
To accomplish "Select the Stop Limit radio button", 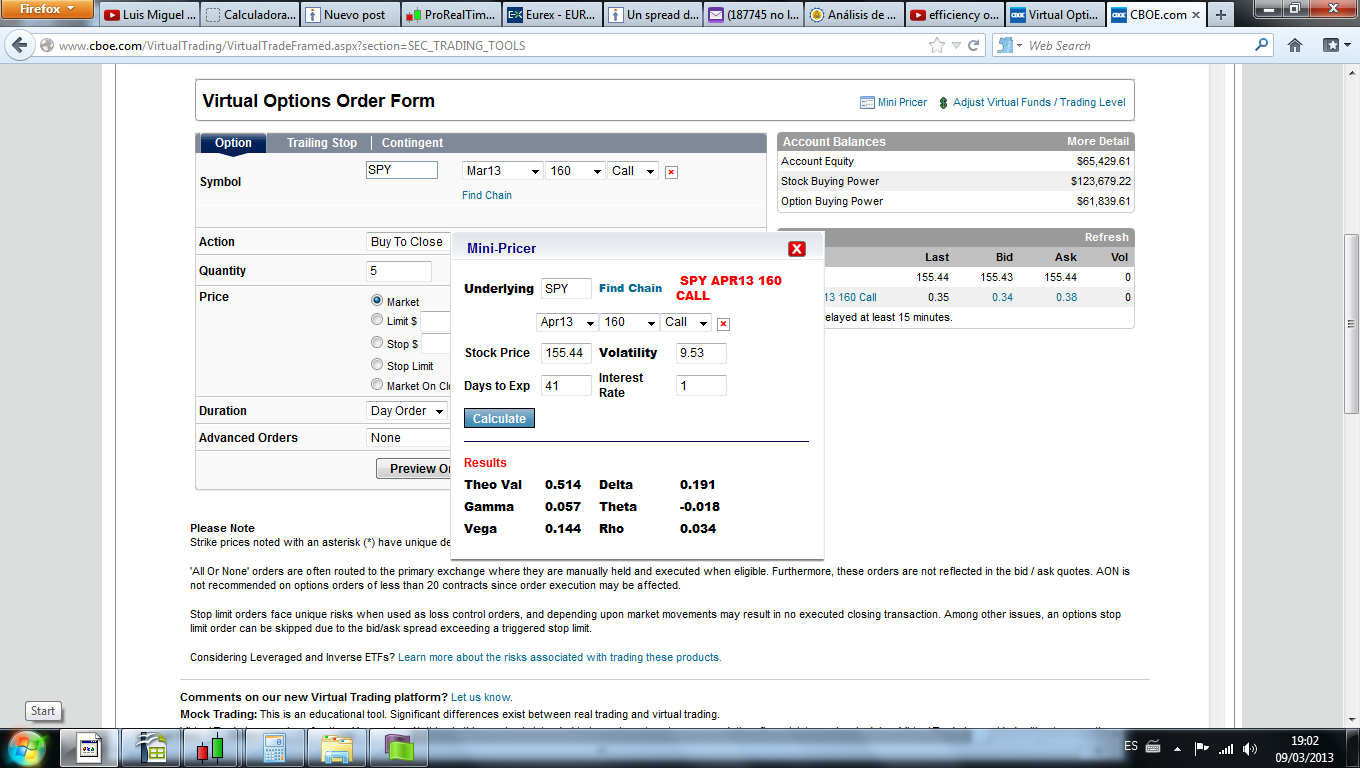I will 377,365.
